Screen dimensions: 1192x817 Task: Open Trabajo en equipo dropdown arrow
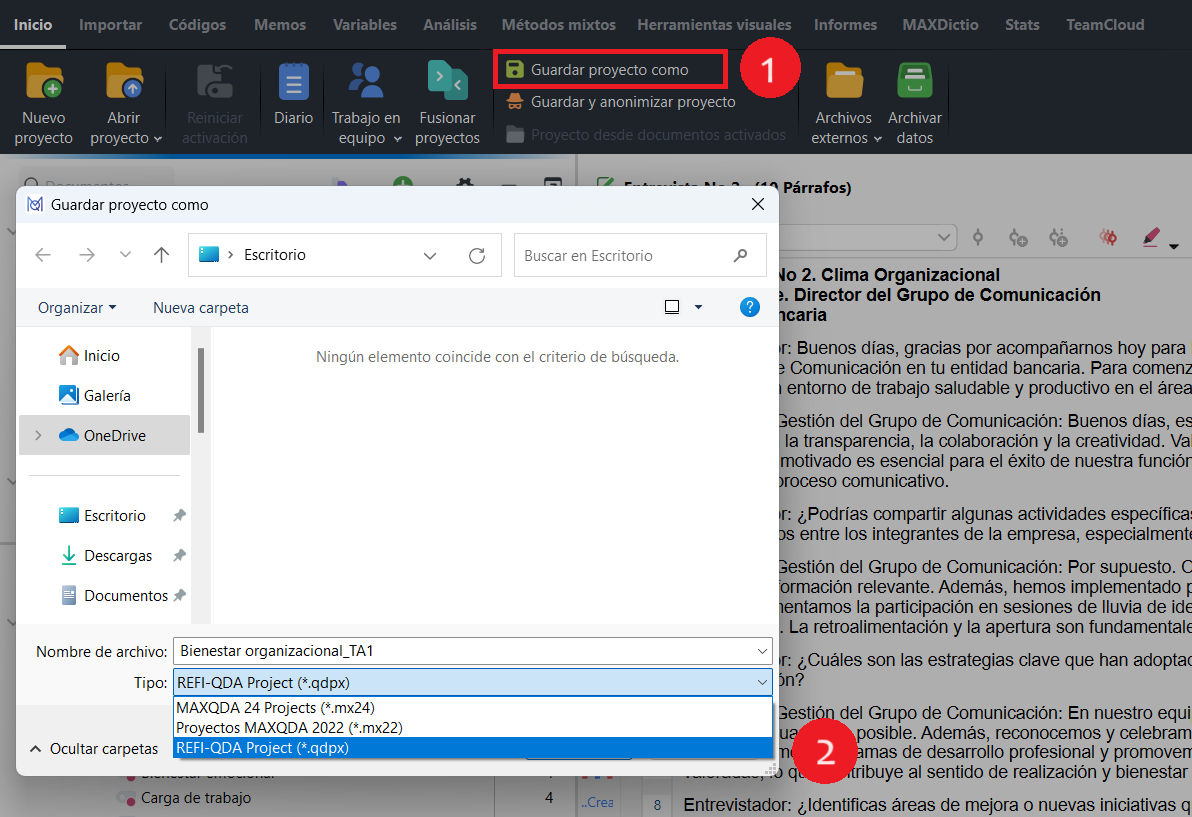pos(398,139)
